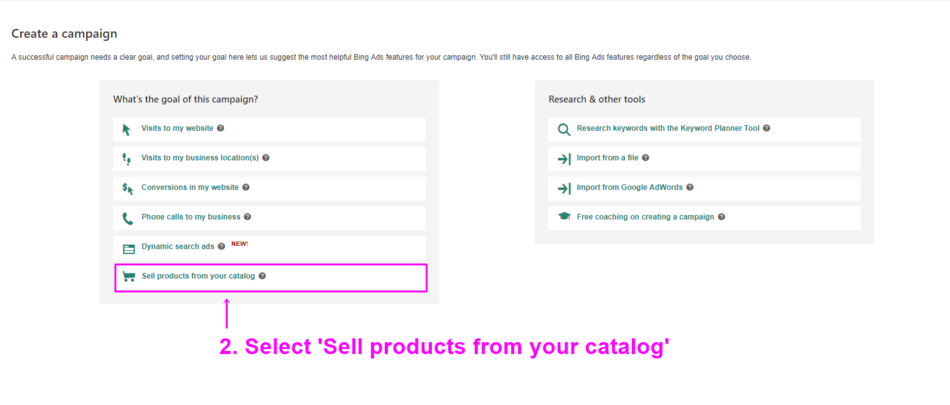Click the footsteps icon for business location visits

[x=127, y=158]
